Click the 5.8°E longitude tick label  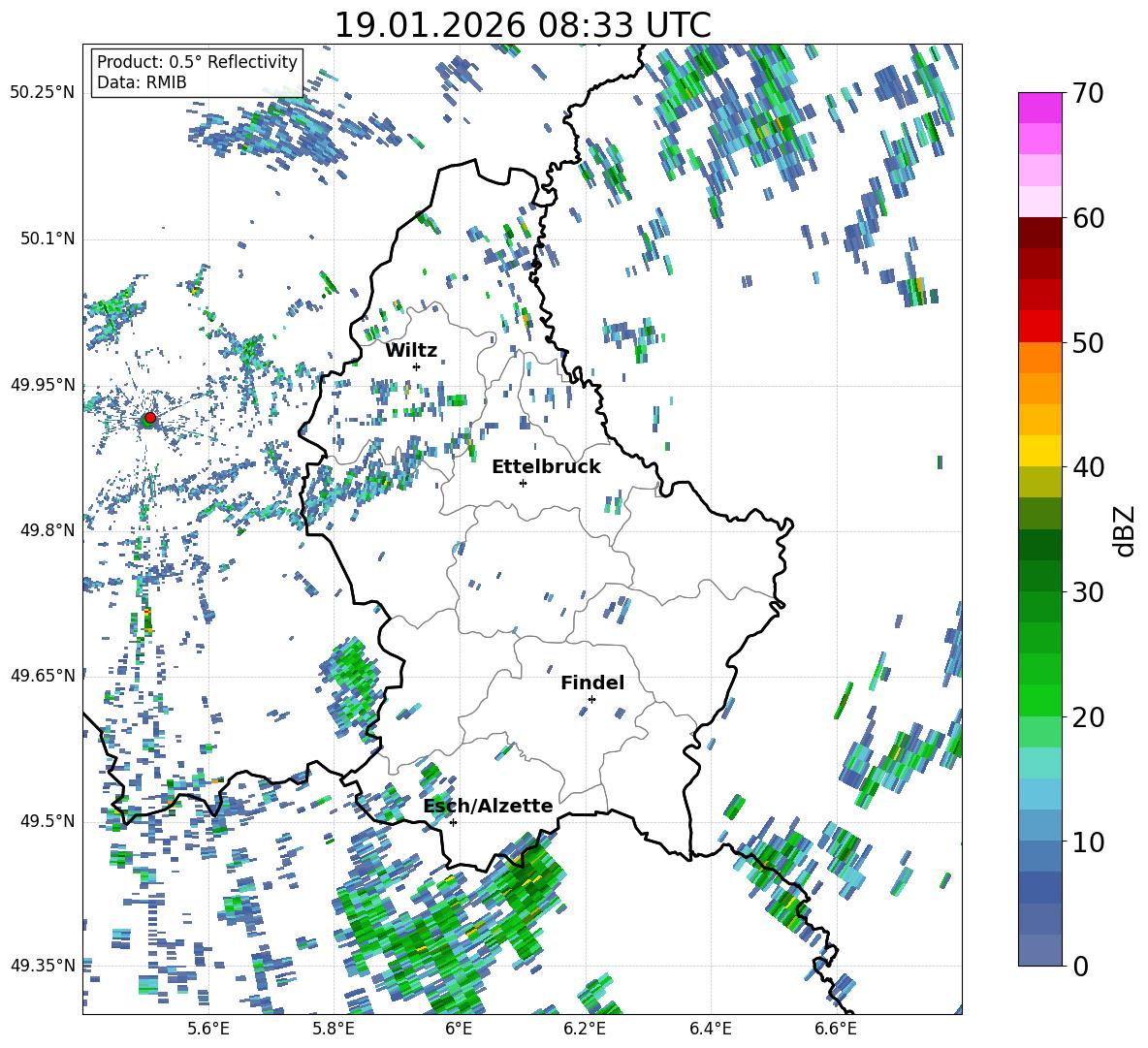[334, 1030]
